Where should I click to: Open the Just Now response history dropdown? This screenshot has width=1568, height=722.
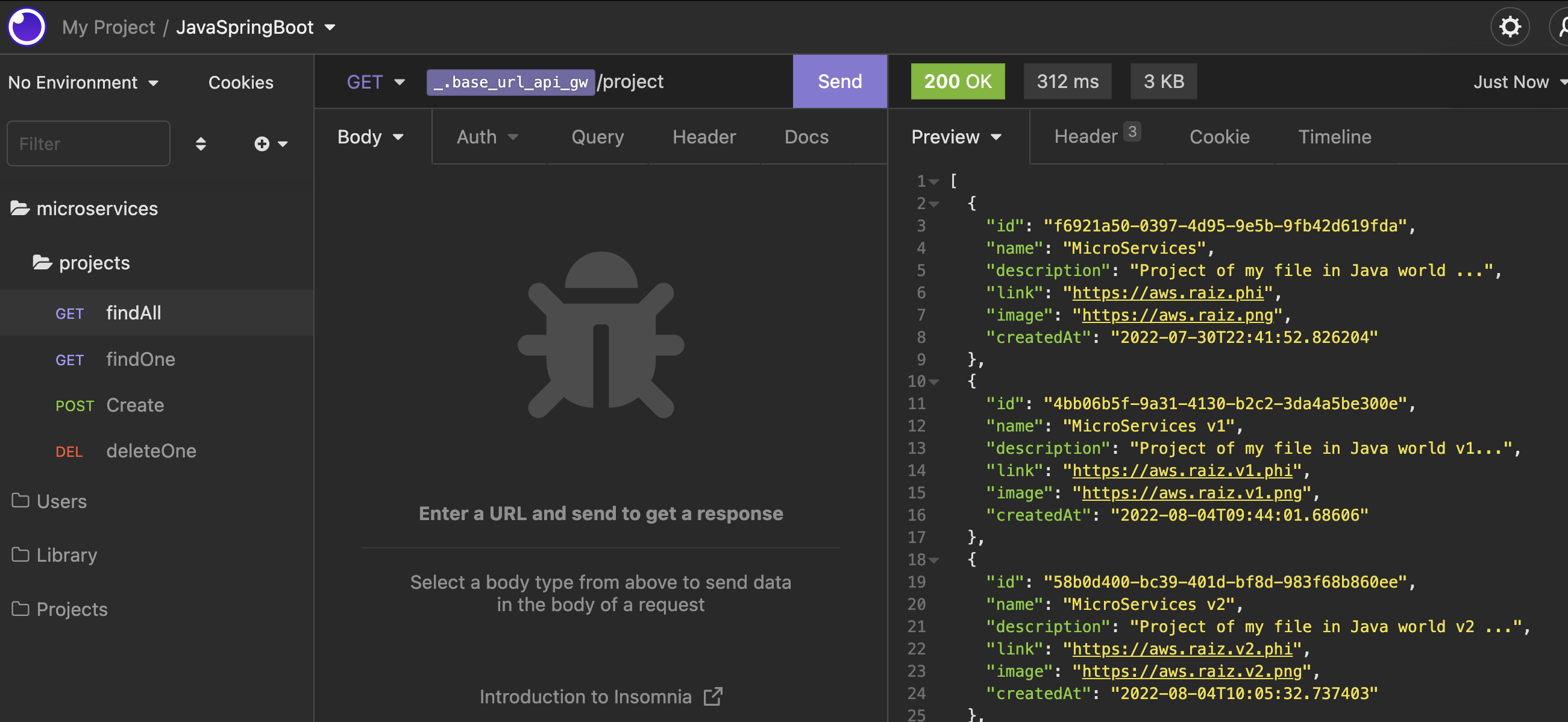[x=1519, y=81]
